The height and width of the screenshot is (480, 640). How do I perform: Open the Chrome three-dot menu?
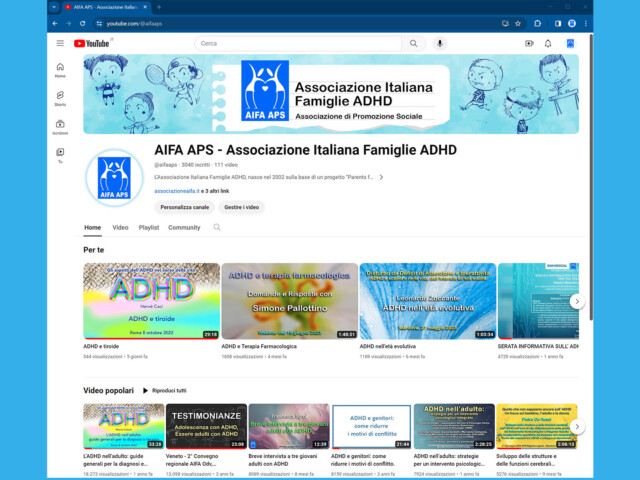coord(586,24)
